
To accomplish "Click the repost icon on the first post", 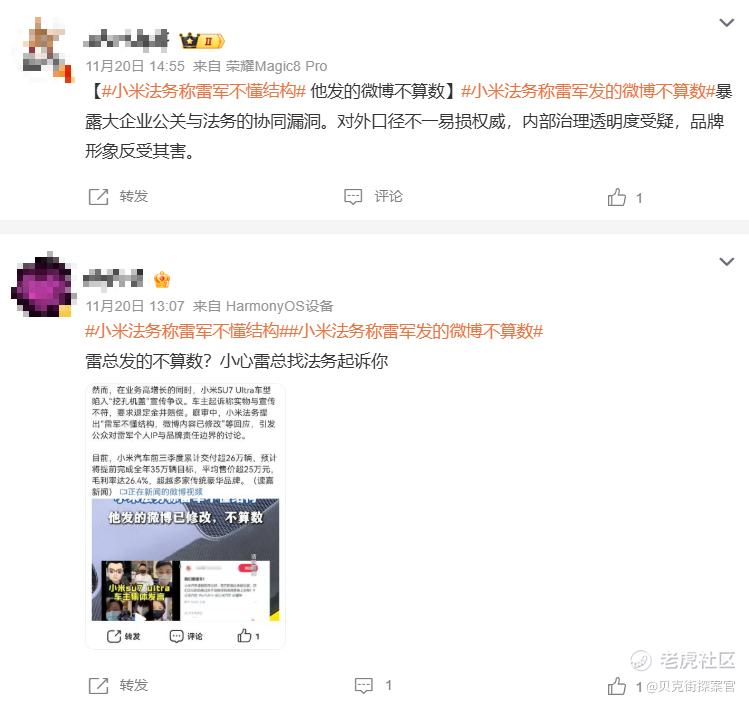I will click(x=98, y=197).
